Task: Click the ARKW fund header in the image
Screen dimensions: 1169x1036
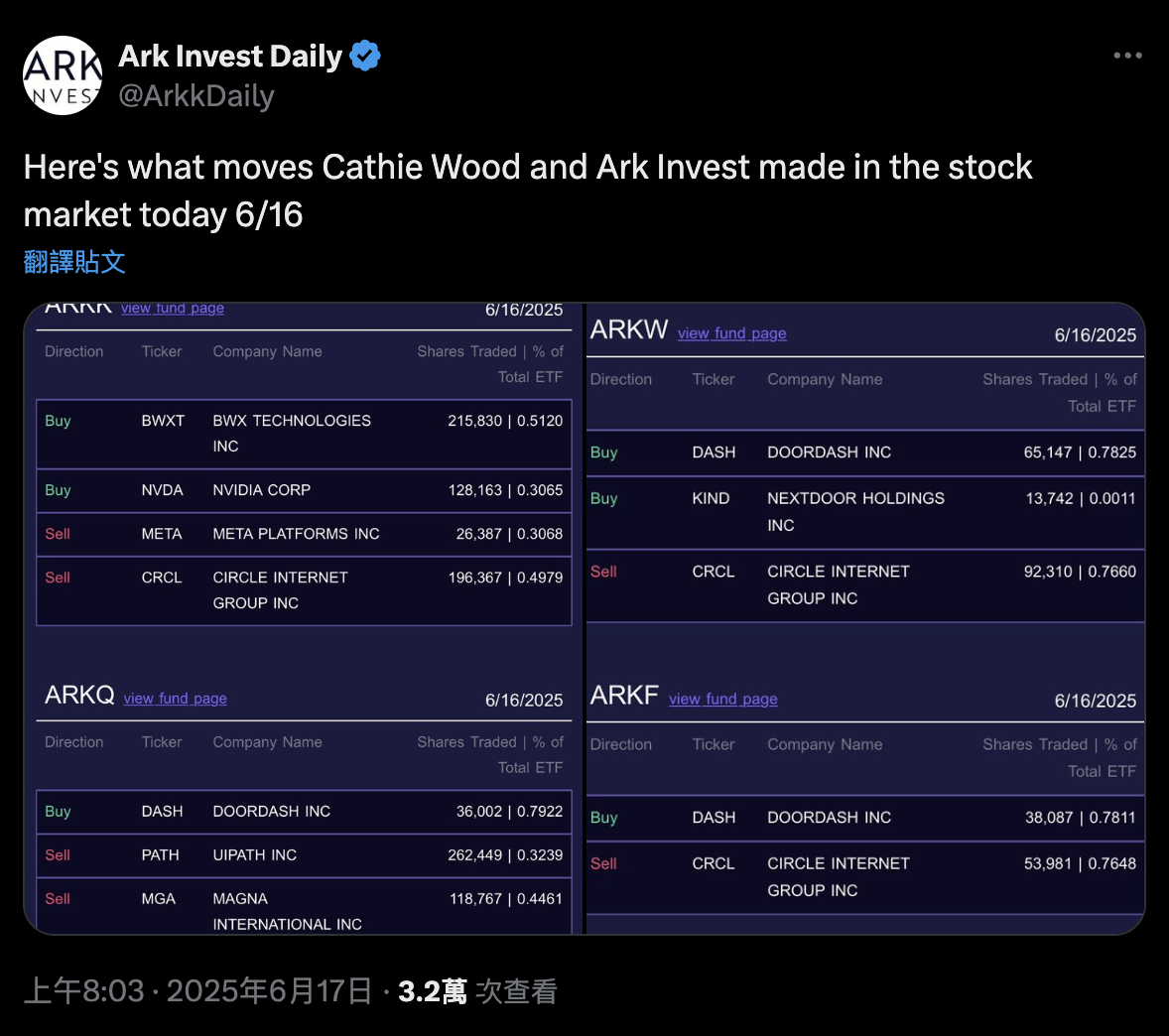Action: click(628, 328)
